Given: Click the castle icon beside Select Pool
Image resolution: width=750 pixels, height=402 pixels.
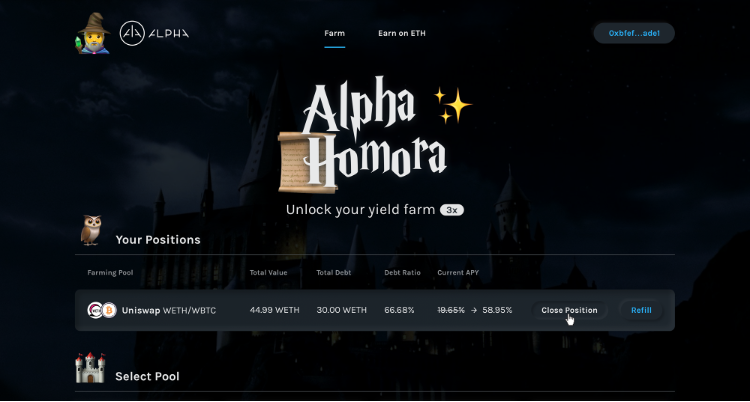Looking at the screenshot, I should point(90,368).
